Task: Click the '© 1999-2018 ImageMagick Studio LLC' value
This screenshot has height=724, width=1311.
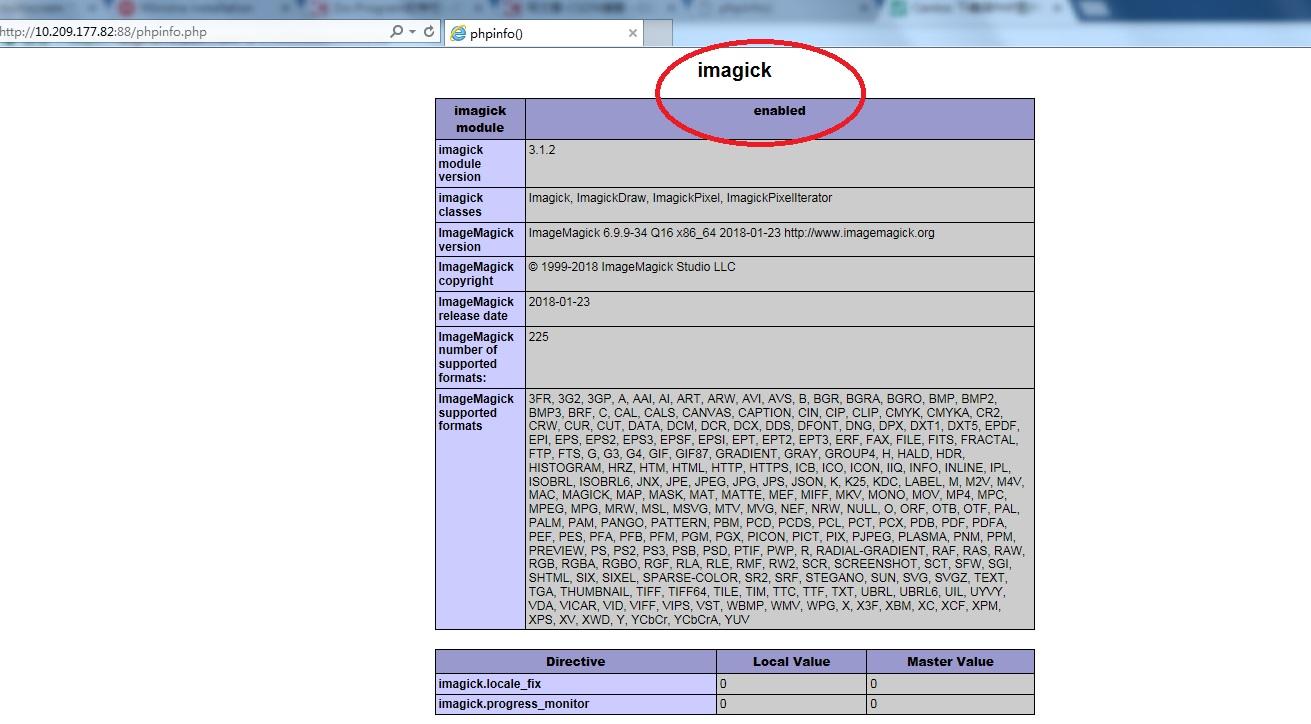Action: click(632, 267)
